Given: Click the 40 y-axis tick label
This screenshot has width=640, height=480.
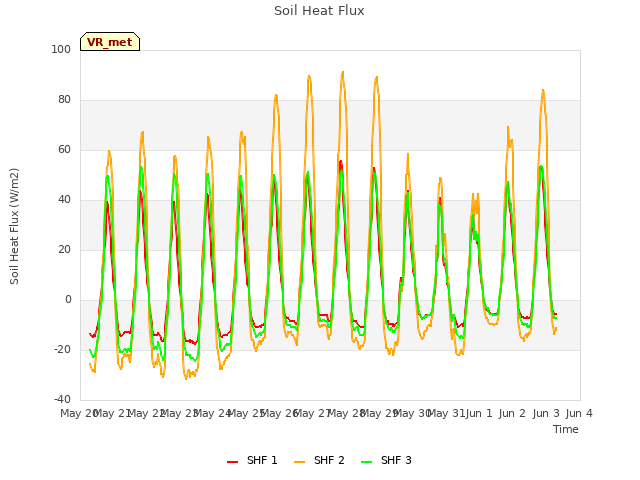Looking at the screenshot, I should coord(64,200).
